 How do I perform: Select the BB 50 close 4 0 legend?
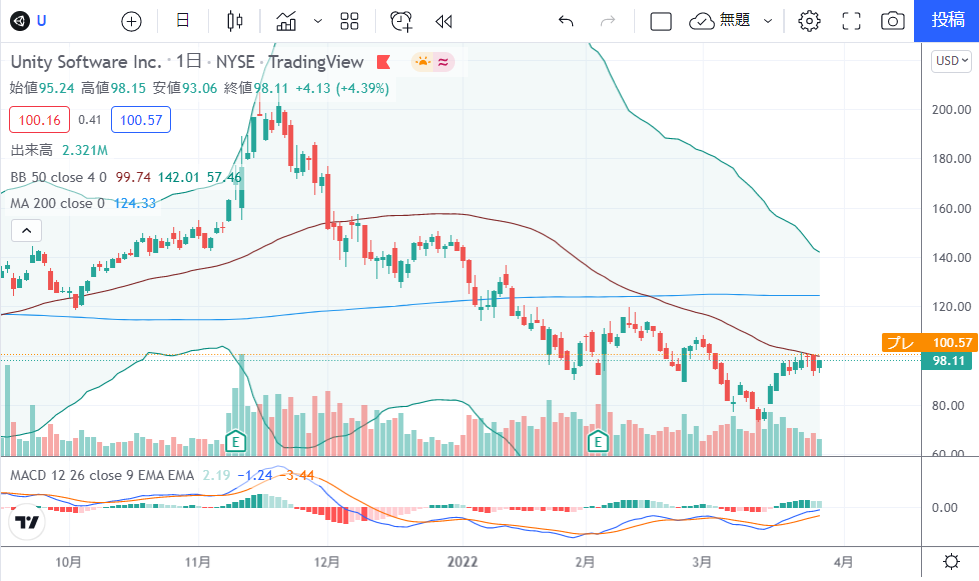[59, 177]
